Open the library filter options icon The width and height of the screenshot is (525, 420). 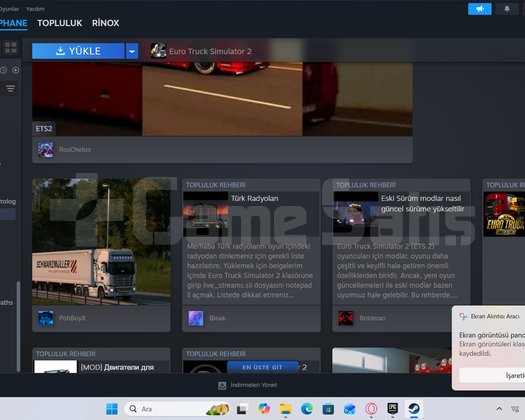click(11, 88)
